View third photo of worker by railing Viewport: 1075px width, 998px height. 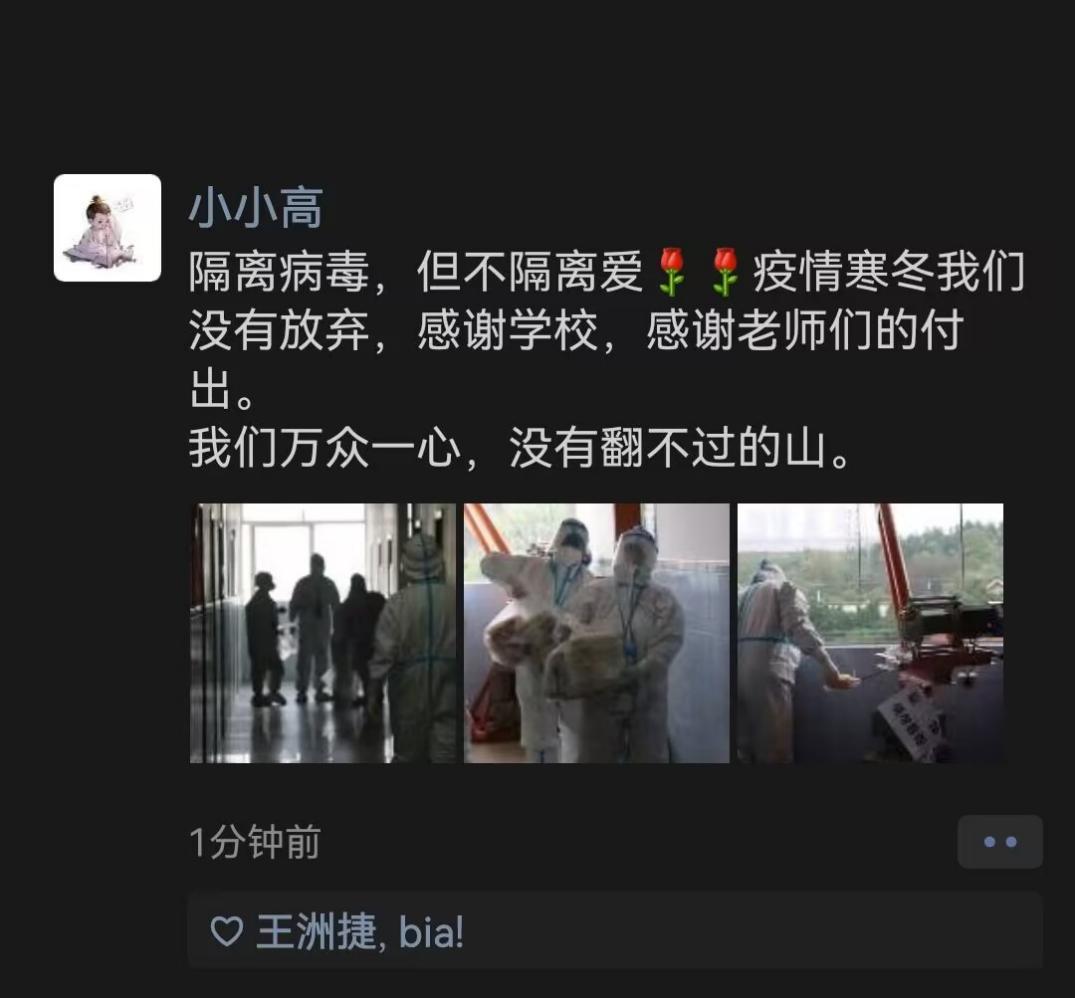[870, 633]
